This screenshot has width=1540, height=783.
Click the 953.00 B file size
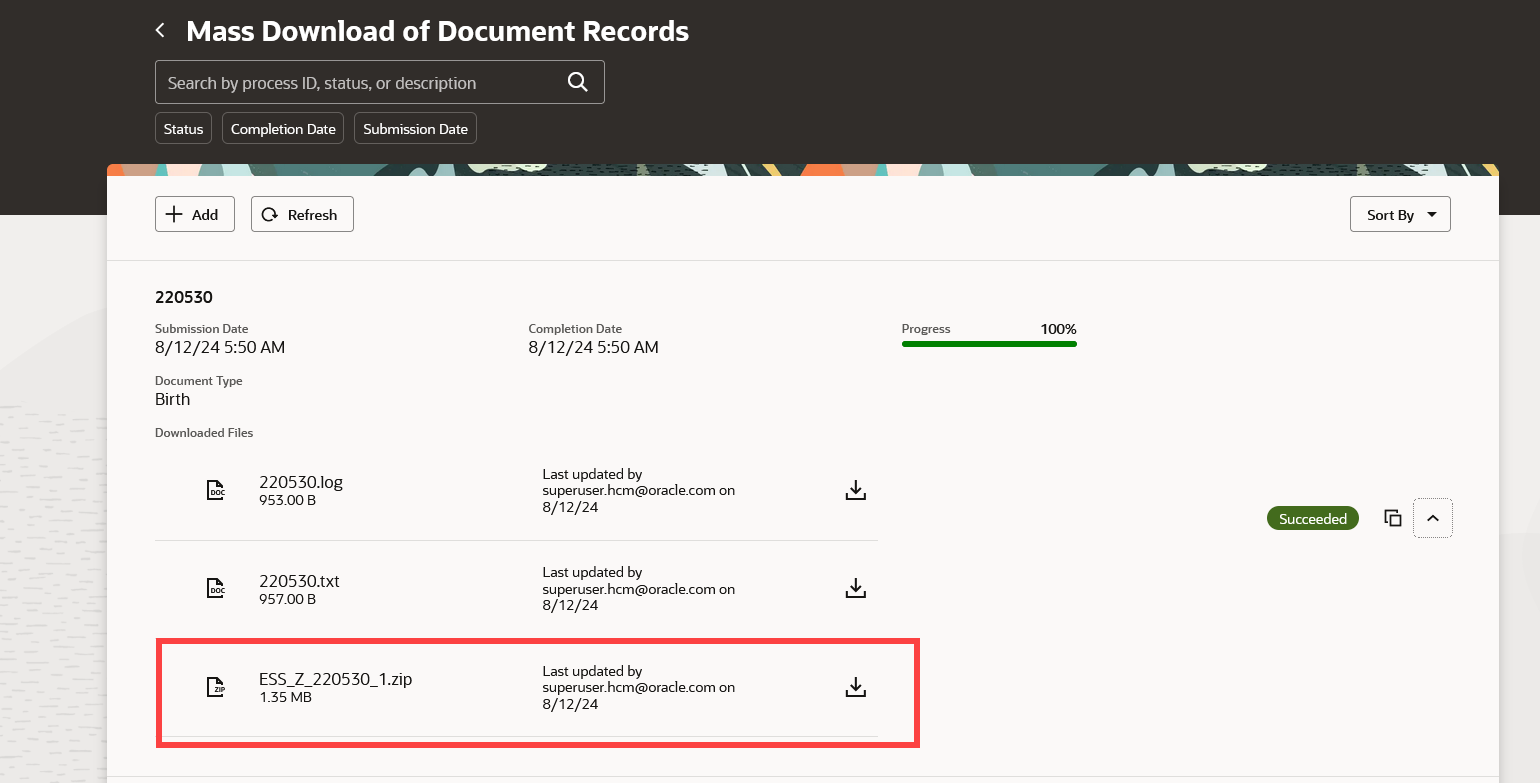(288, 500)
